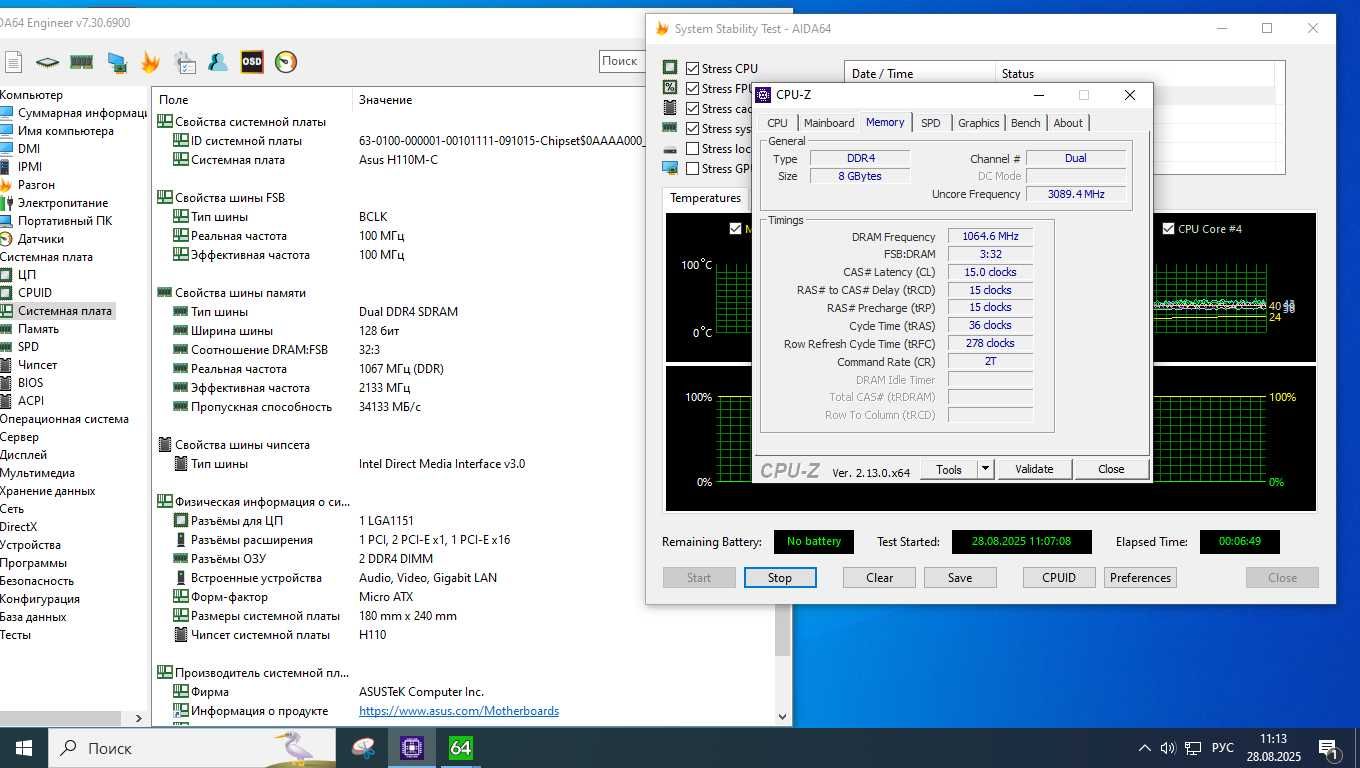Uncheck the Stress FPU checkbox
Viewport: 1360px width, 768px height.
692,89
